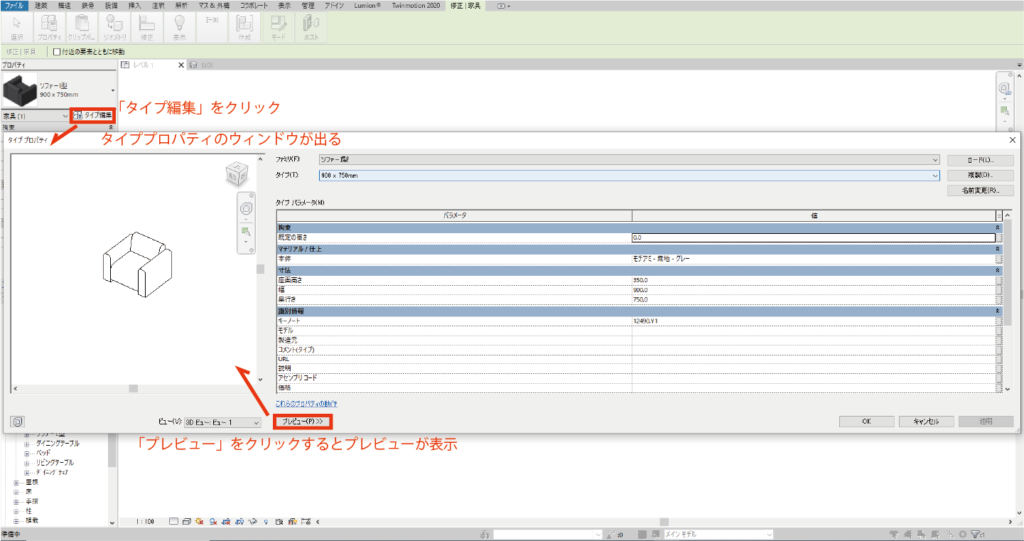The width and height of the screenshot is (1024, 541).
Task: Click the navigation wheel in main view
Action: pos(1004,88)
